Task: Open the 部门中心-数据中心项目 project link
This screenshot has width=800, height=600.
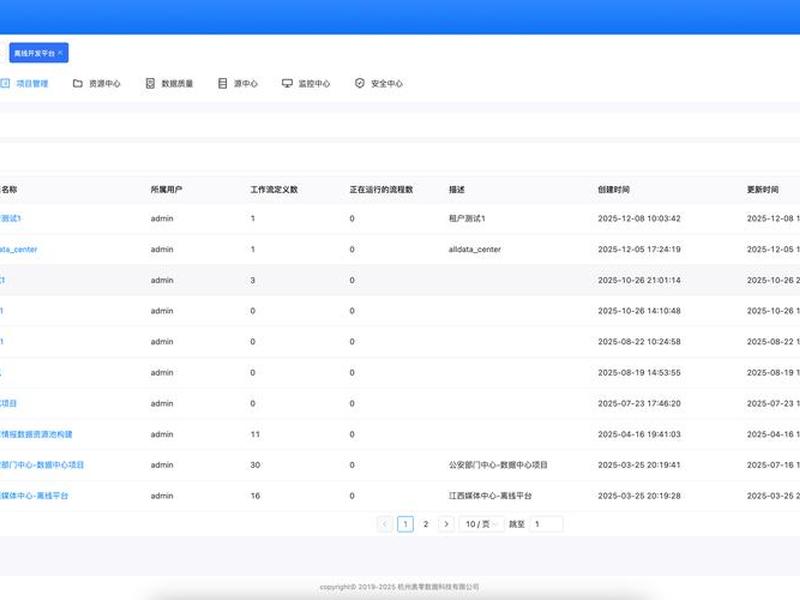Action: point(42,465)
